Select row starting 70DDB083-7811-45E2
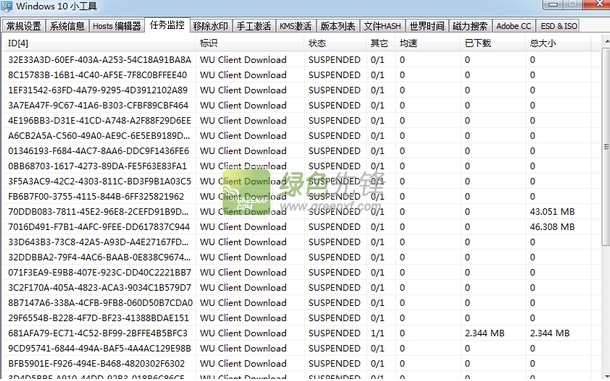 [x=302, y=211]
